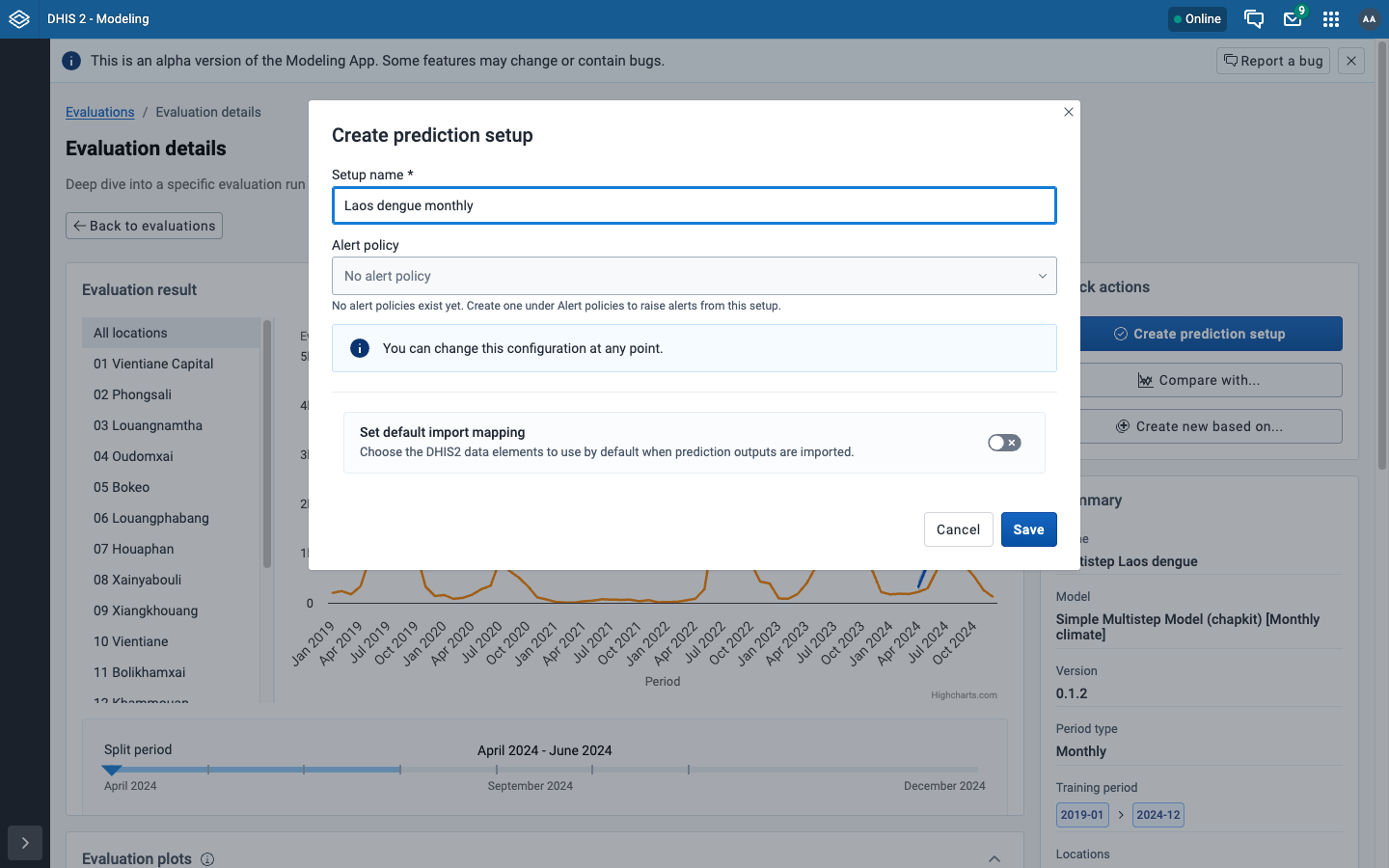
Task: Click the Online status indicator
Action: 1197,19
